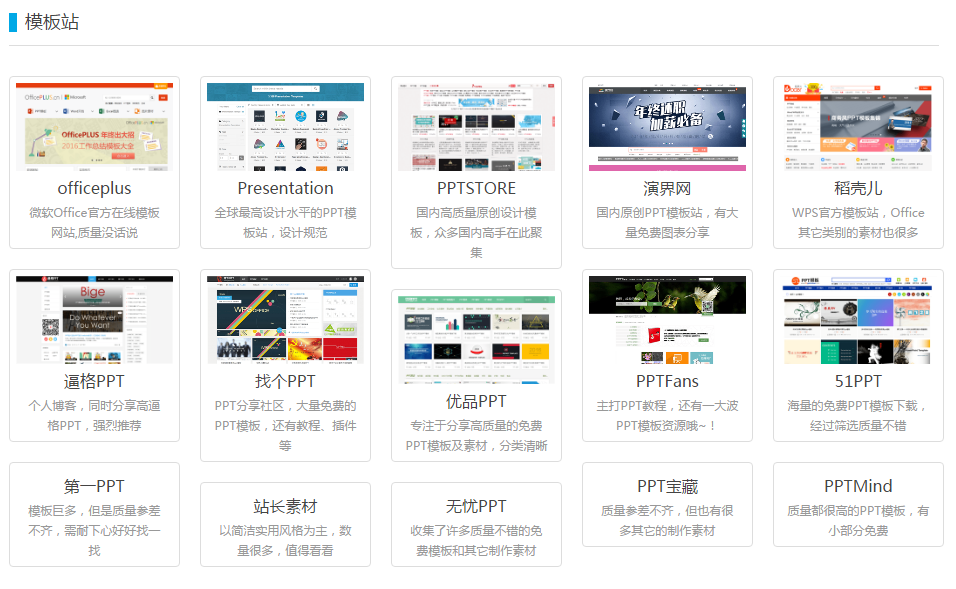Open the PPTMind card title
Image resolution: width=956 pixels, height=589 pixels.
click(x=858, y=487)
